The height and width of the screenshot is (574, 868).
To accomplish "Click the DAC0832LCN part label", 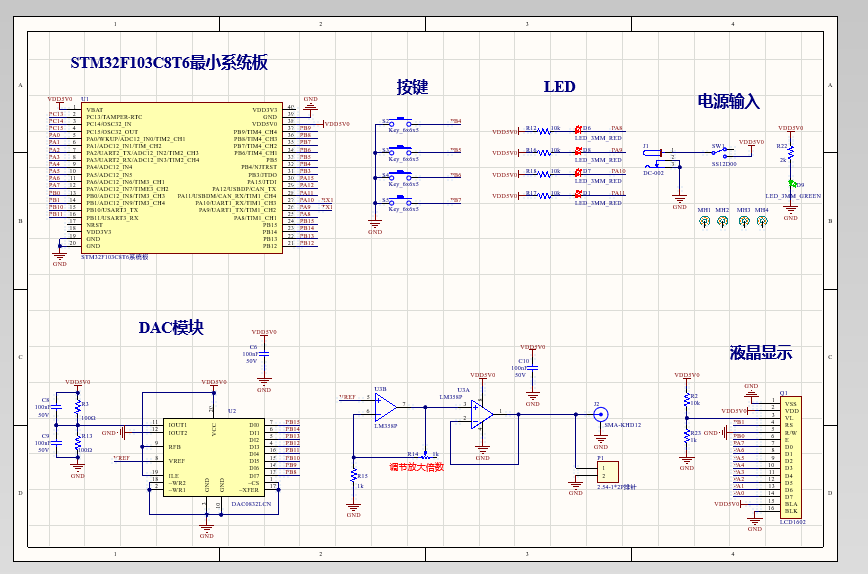I will tap(251, 504).
